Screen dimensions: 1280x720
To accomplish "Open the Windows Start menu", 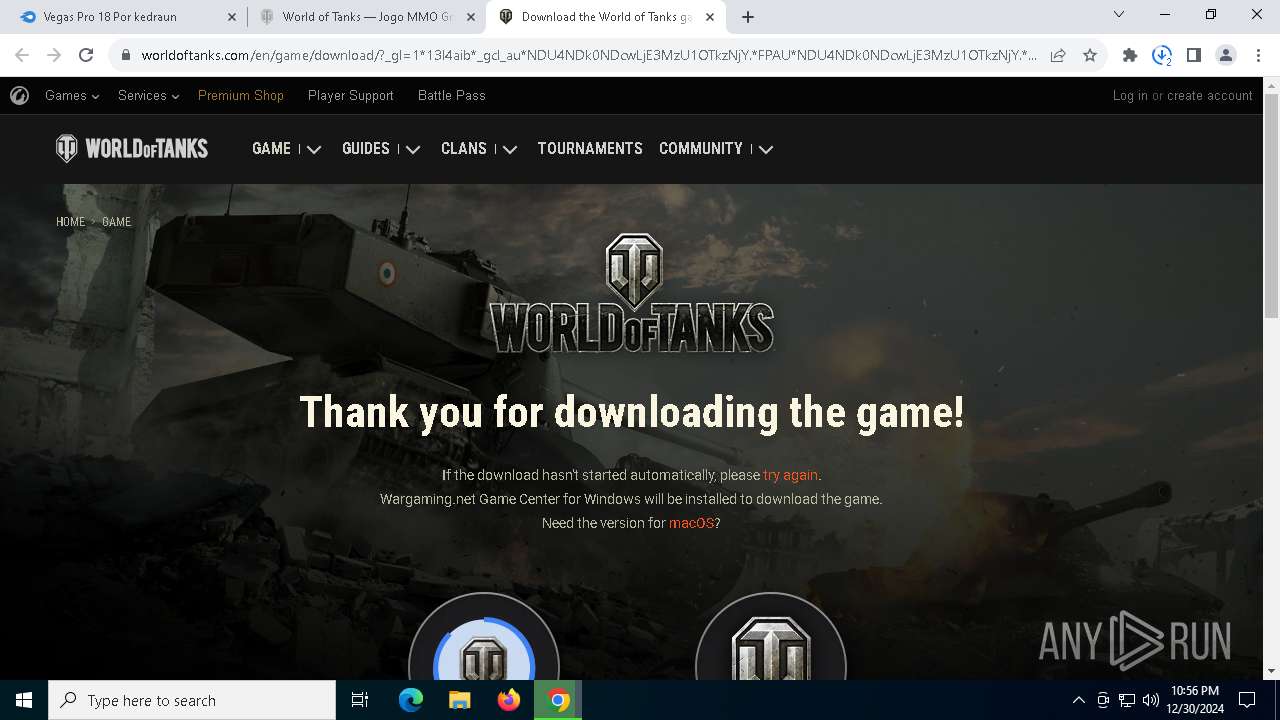I will tap(24, 700).
